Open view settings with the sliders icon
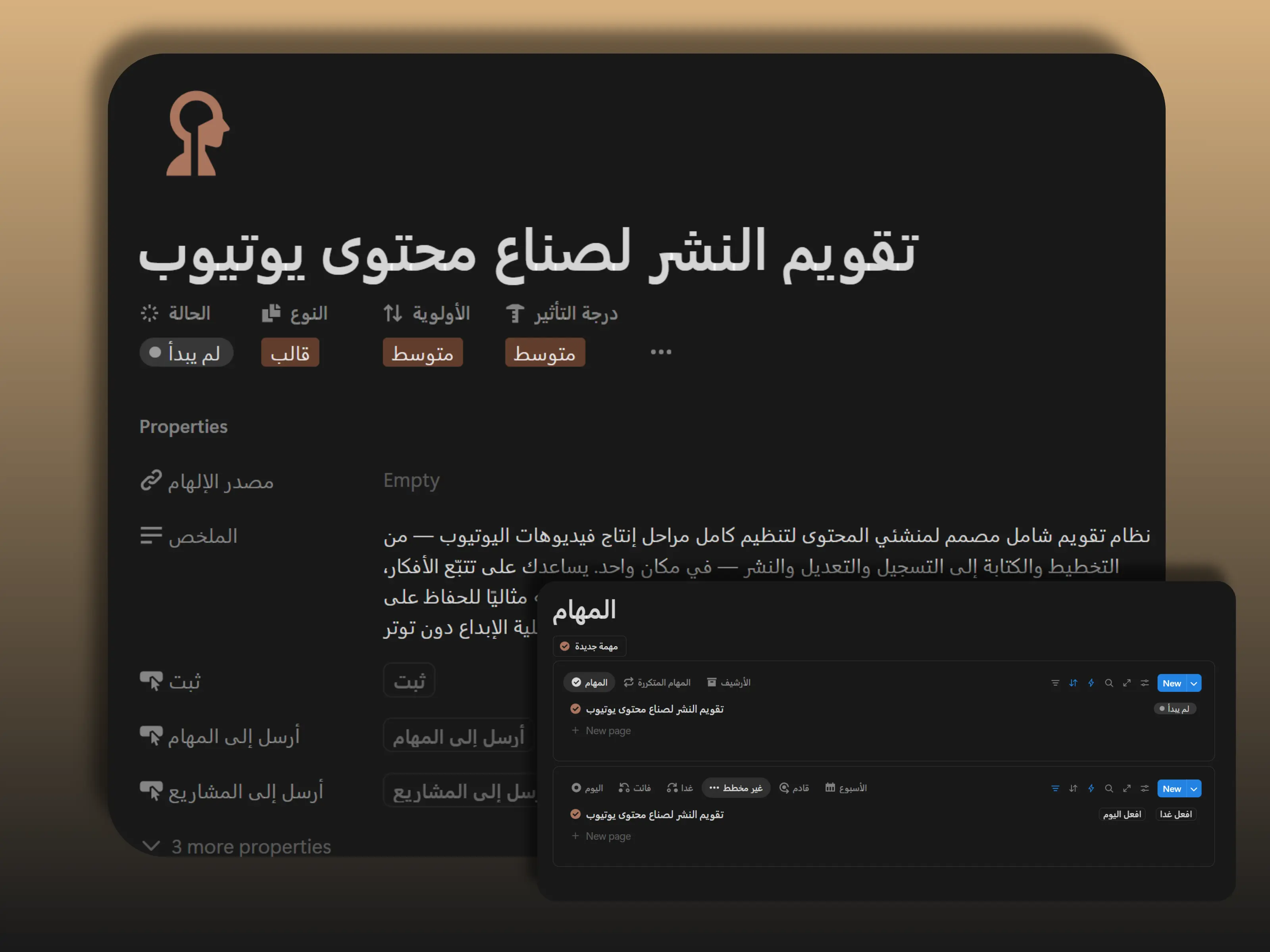This screenshot has height=952, width=1270. tap(1145, 683)
